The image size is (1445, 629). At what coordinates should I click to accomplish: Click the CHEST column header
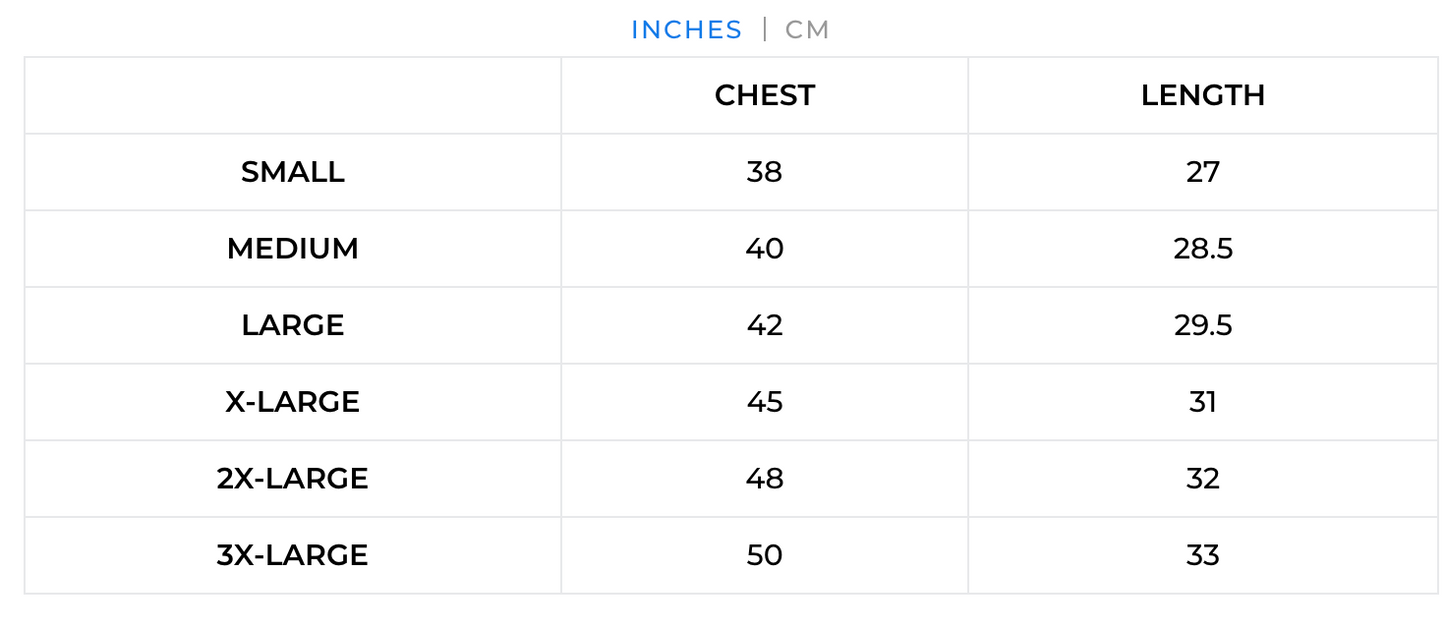click(x=764, y=95)
